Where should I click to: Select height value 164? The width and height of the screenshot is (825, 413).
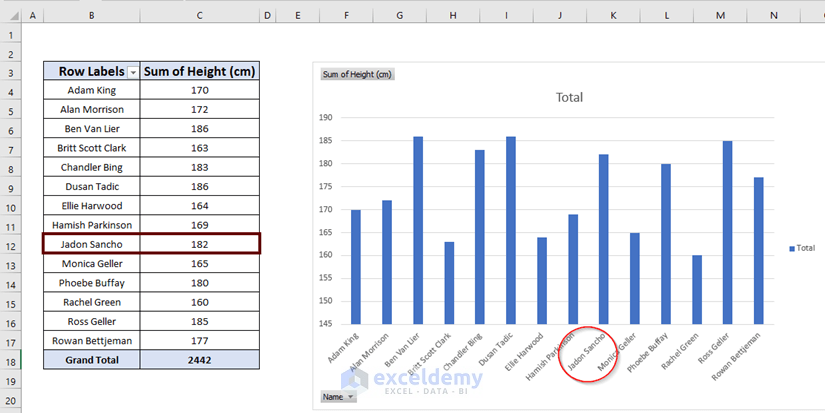pos(200,206)
